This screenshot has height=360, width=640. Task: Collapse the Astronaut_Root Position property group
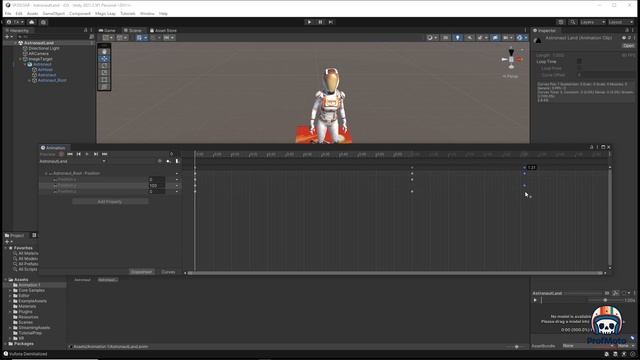click(46, 173)
